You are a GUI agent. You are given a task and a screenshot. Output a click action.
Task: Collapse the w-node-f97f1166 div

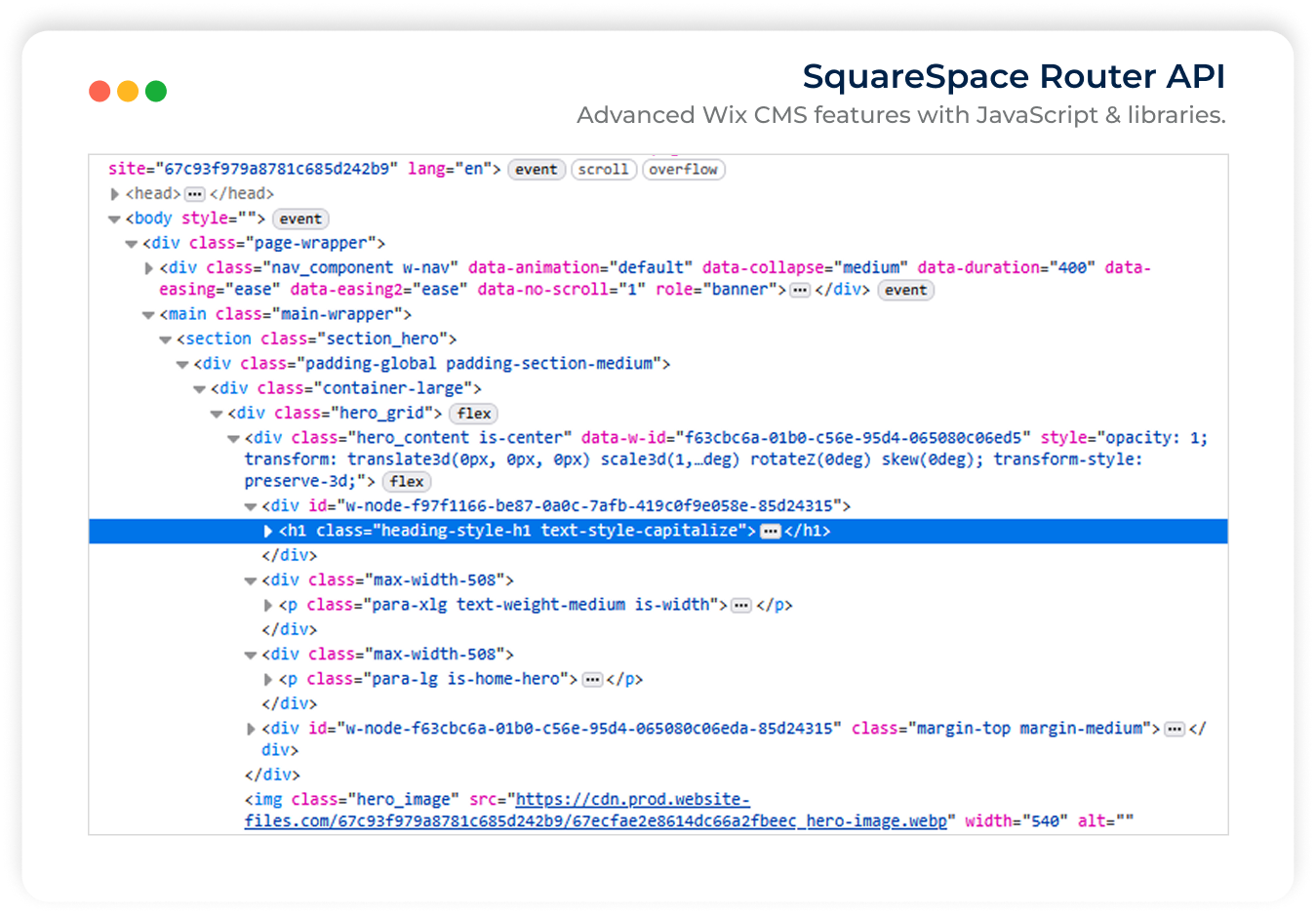coord(251,506)
